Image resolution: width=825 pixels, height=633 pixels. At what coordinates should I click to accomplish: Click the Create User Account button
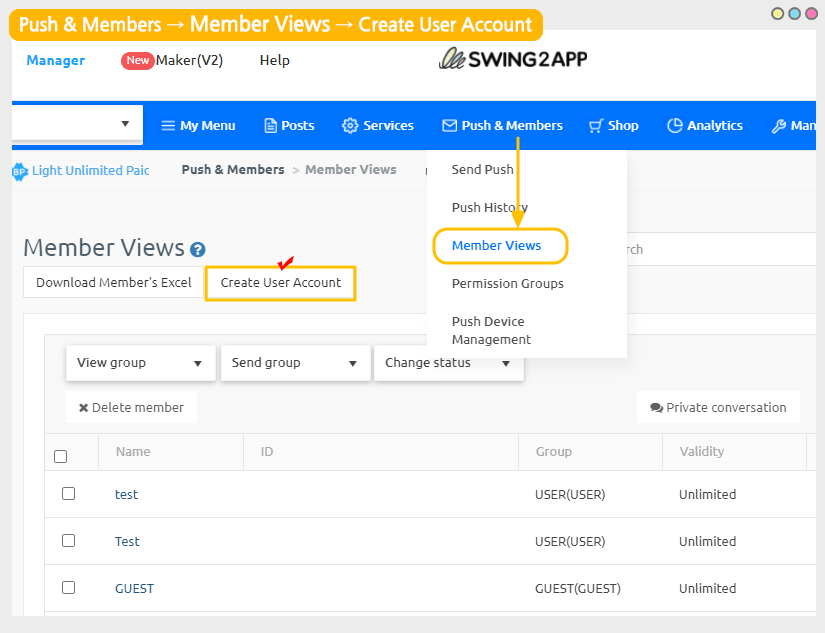pyautogui.click(x=281, y=283)
